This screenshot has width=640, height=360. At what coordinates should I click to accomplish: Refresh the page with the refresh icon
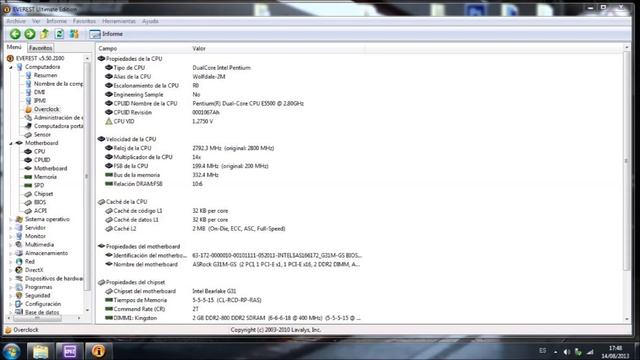click(x=59, y=34)
